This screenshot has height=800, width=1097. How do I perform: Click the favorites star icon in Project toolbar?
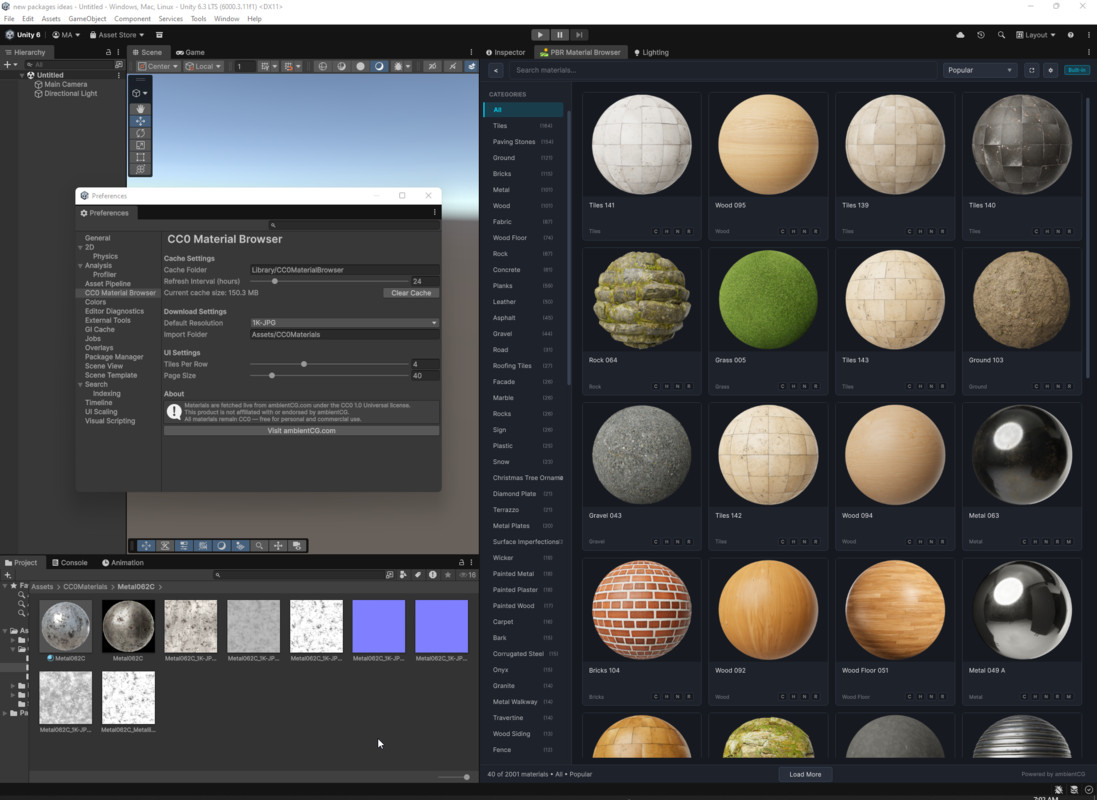point(448,575)
